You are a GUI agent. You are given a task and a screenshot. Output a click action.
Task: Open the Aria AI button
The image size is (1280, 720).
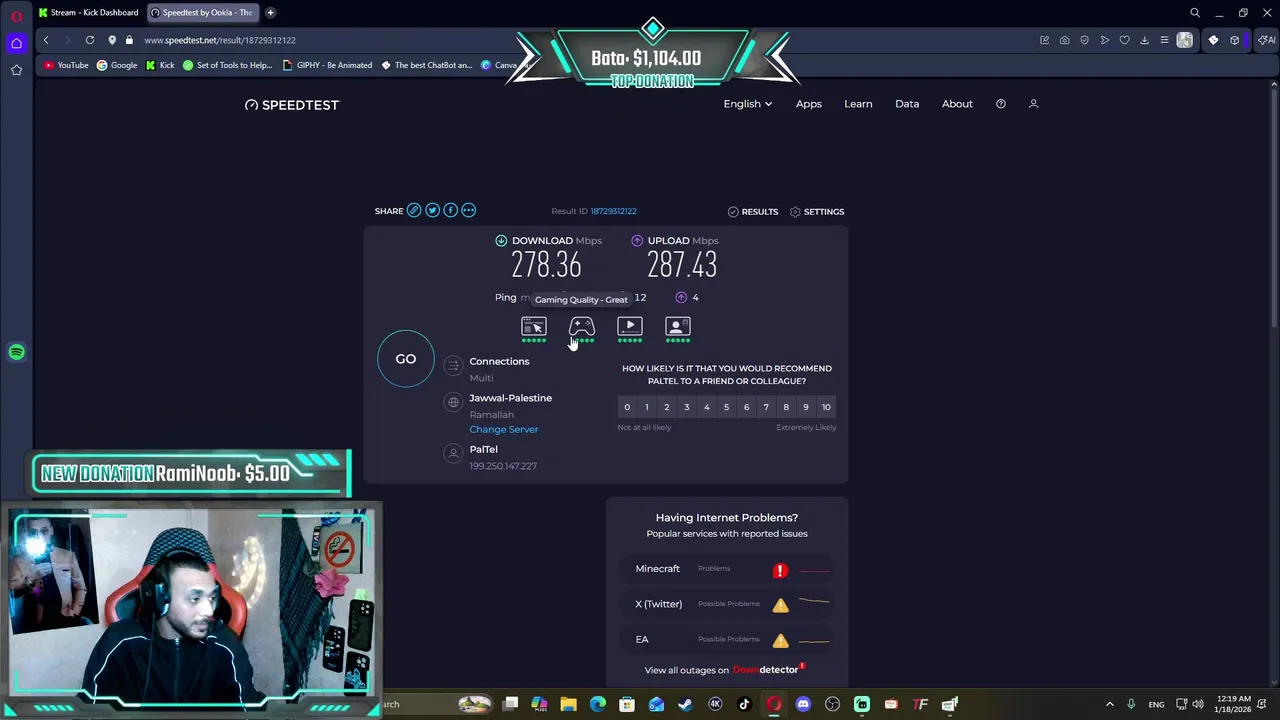[1267, 40]
